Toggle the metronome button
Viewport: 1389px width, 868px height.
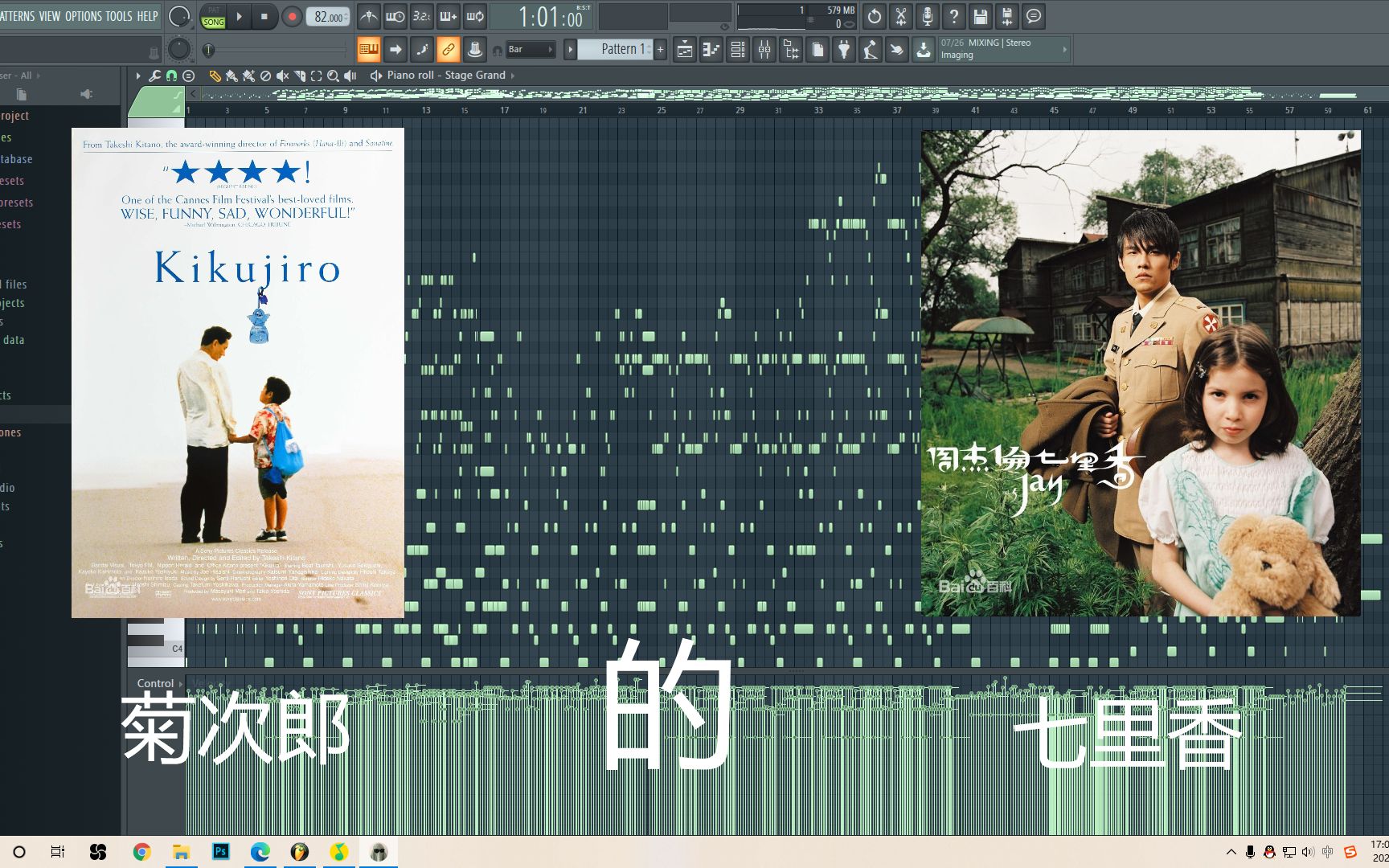(369, 16)
